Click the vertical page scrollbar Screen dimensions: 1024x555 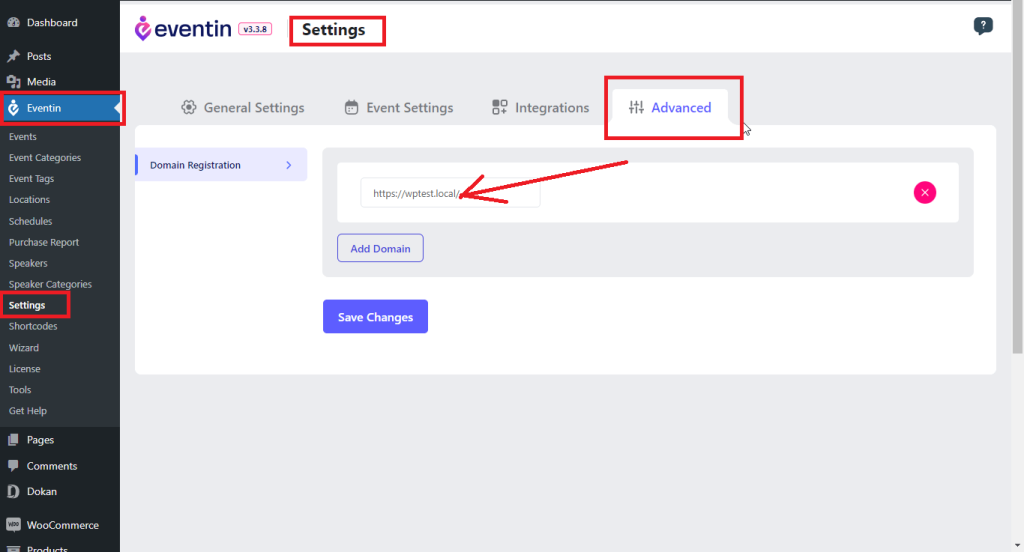pyautogui.click(x=1017, y=178)
